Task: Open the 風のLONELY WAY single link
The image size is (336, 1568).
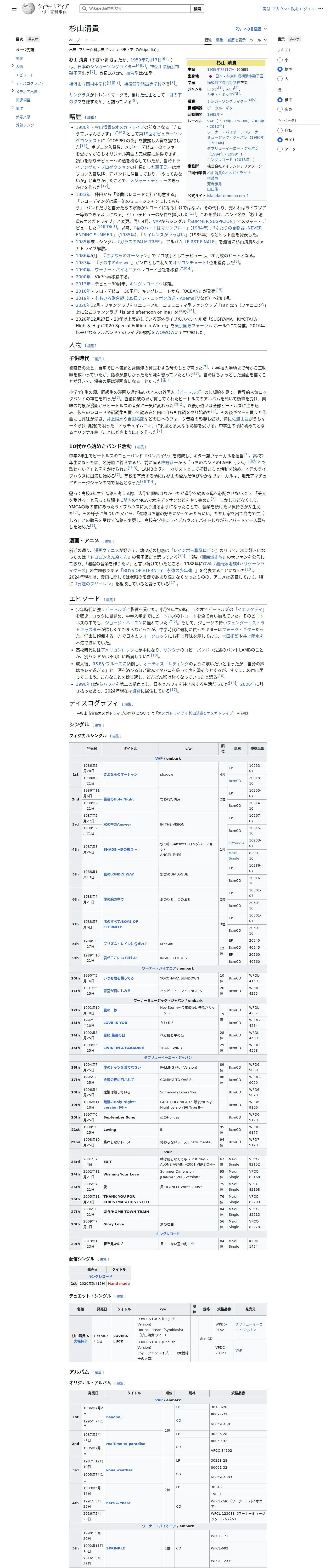Action: pyautogui.click(x=118, y=874)
